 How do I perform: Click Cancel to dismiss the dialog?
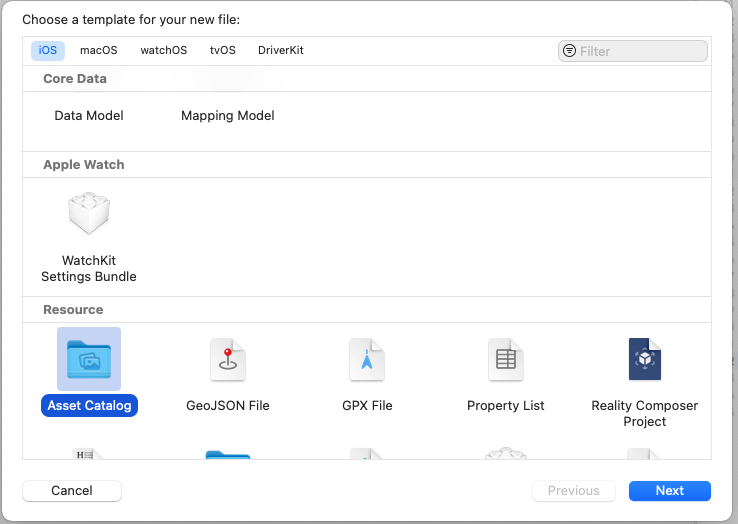click(x=72, y=491)
